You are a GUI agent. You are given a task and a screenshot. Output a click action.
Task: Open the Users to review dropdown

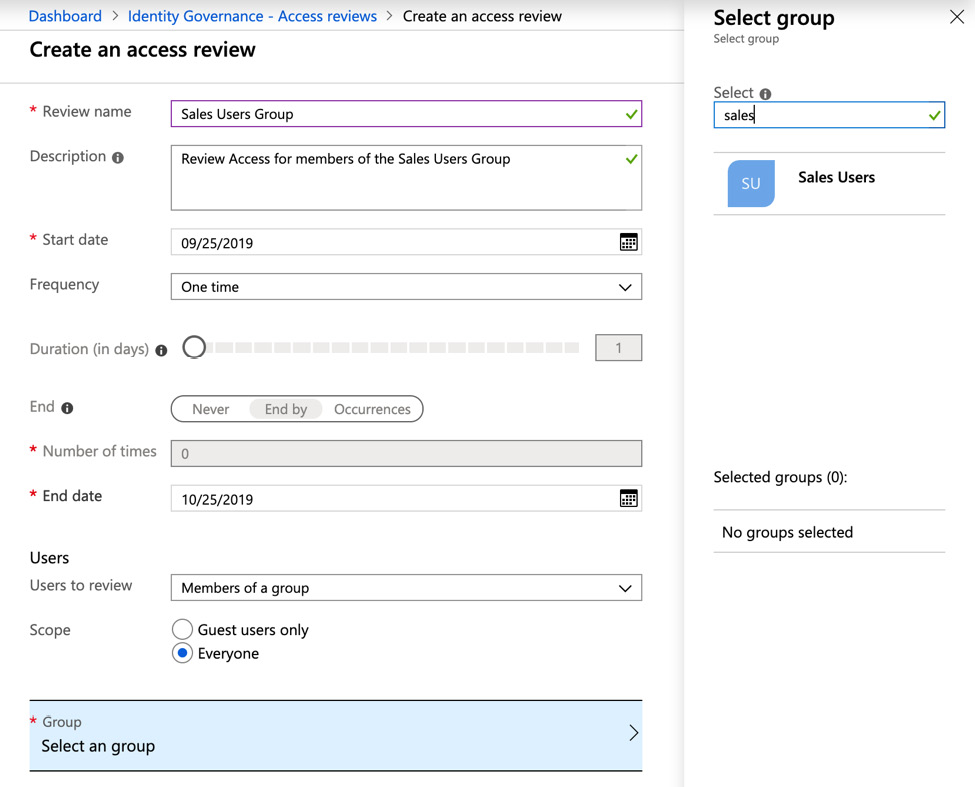406,588
